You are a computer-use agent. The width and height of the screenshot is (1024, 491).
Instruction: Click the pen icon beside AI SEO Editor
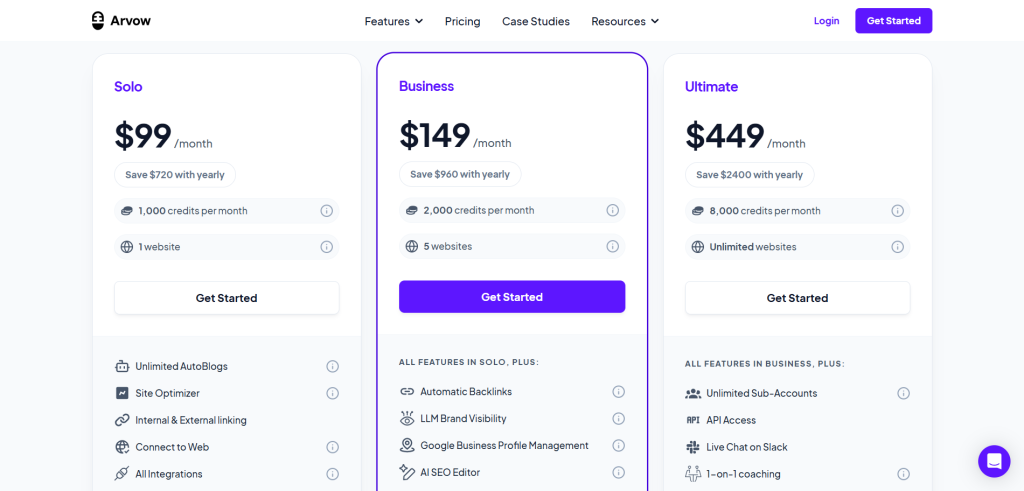pyautogui.click(x=407, y=472)
